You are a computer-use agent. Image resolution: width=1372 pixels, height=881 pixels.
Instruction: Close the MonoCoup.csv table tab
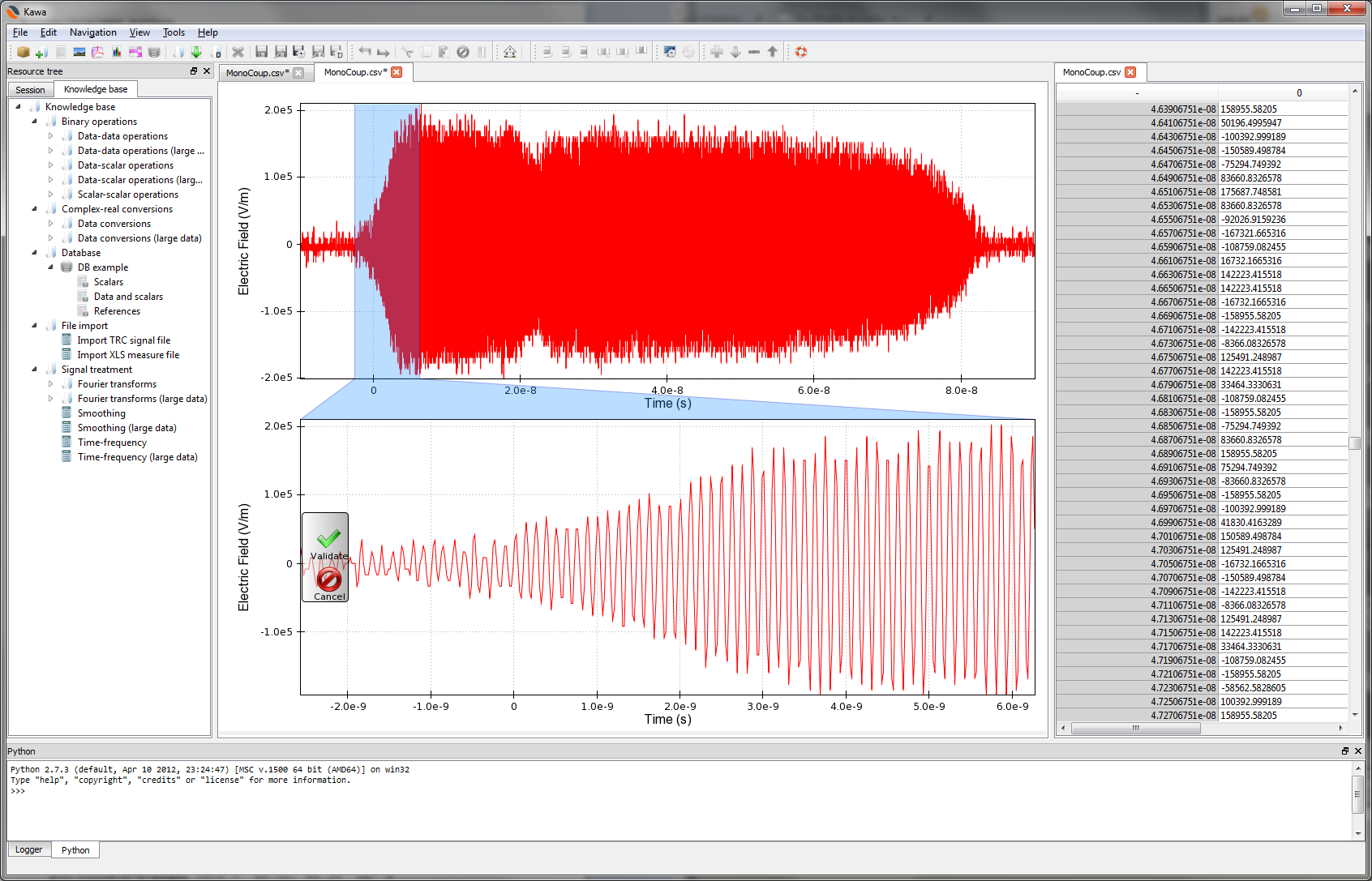pos(1130,72)
